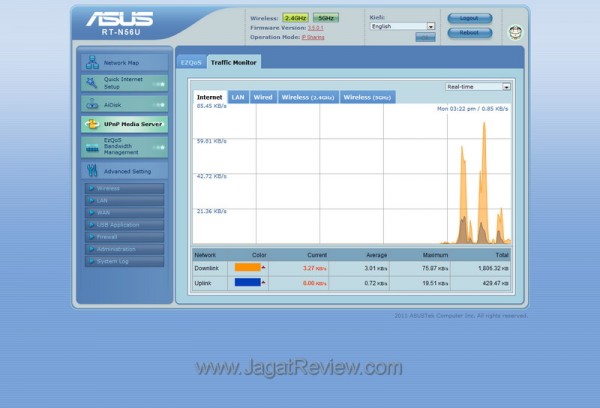Click arrow icon beside WAN submenu
Image resolution: width=600 pixels, height=408 pixels.
[91, 212]
